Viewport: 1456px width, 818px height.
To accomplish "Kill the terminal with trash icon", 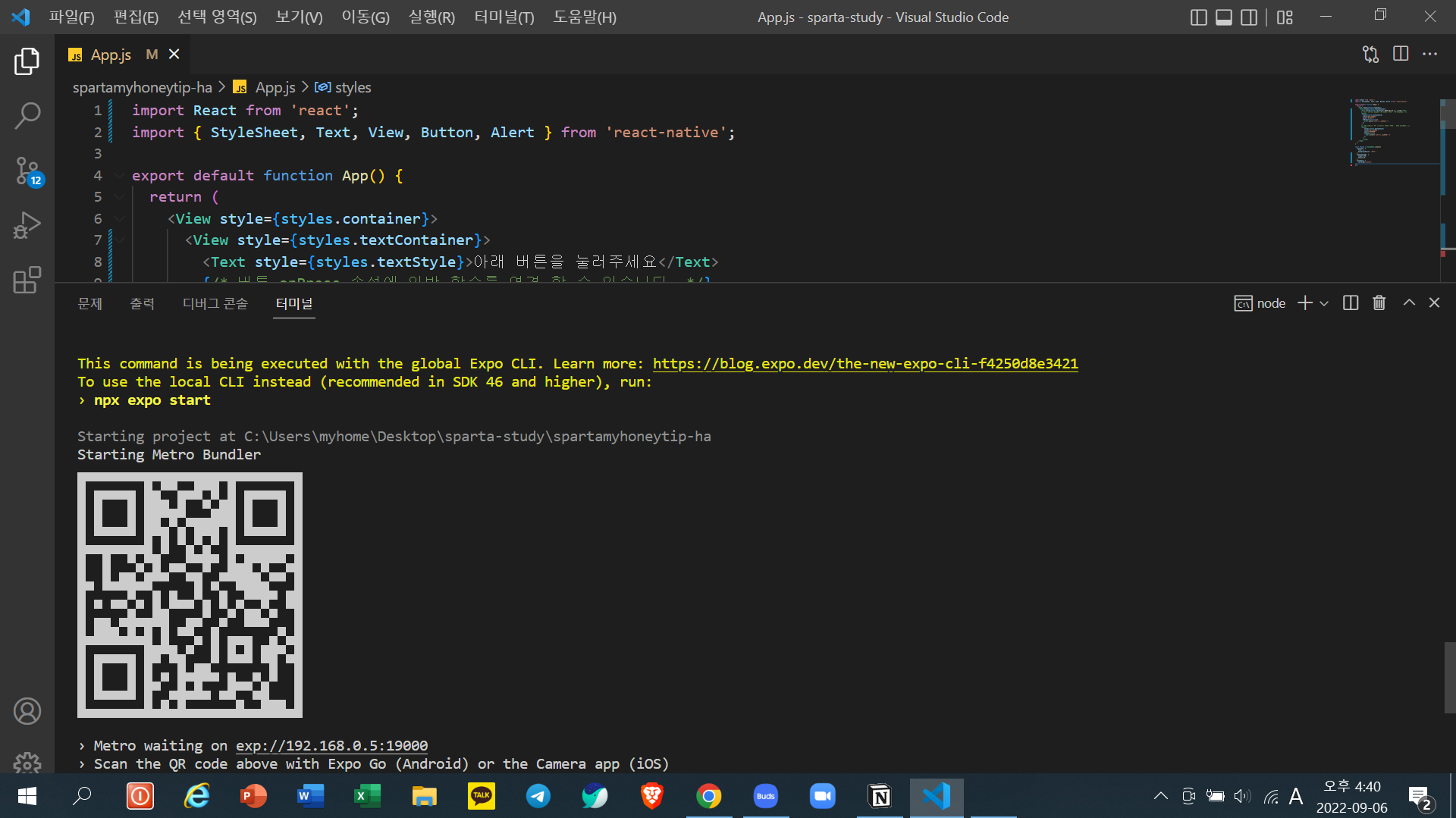I will tap(1379, 303).
